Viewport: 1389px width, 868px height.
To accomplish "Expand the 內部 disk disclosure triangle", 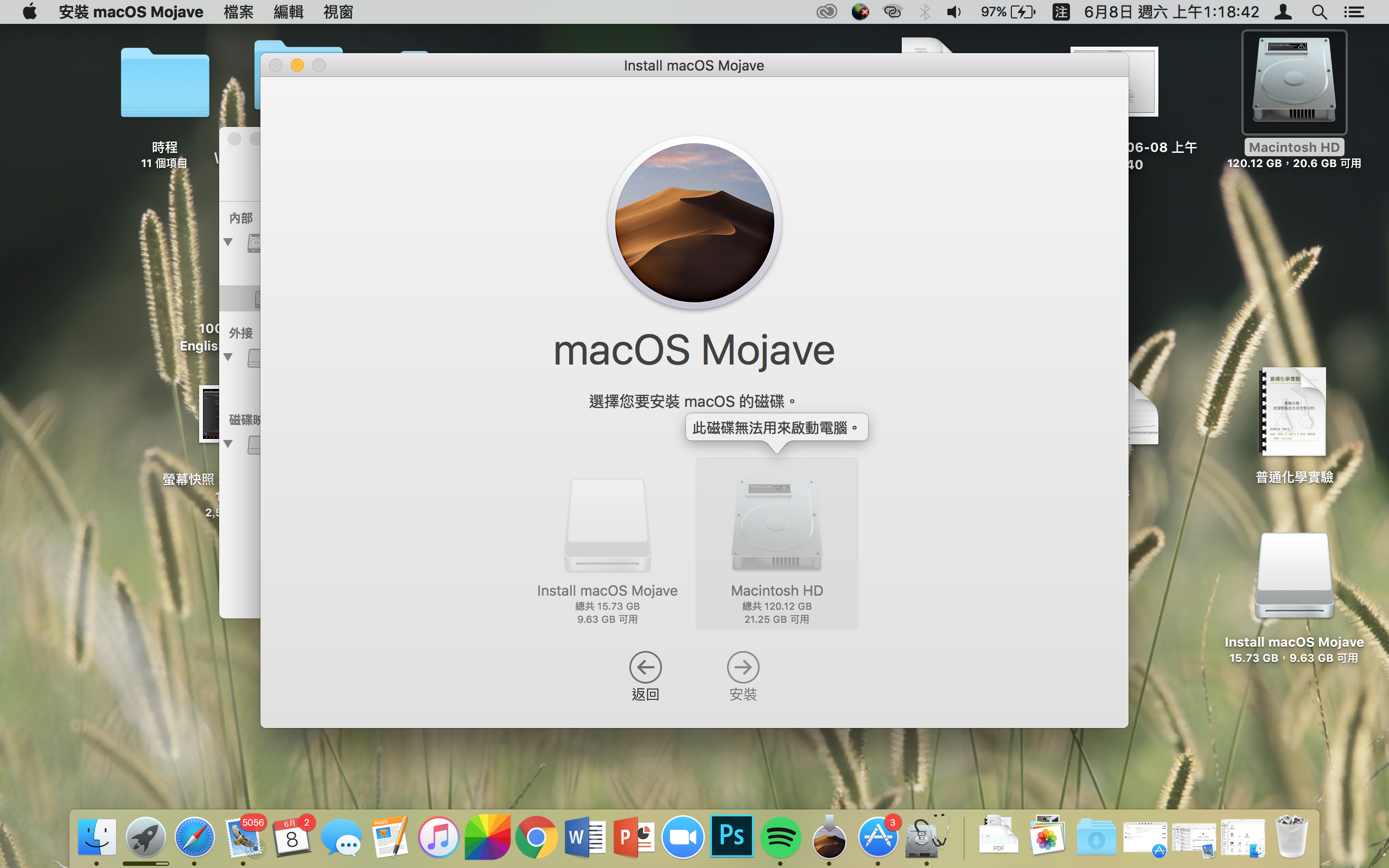I will [228, 242].
